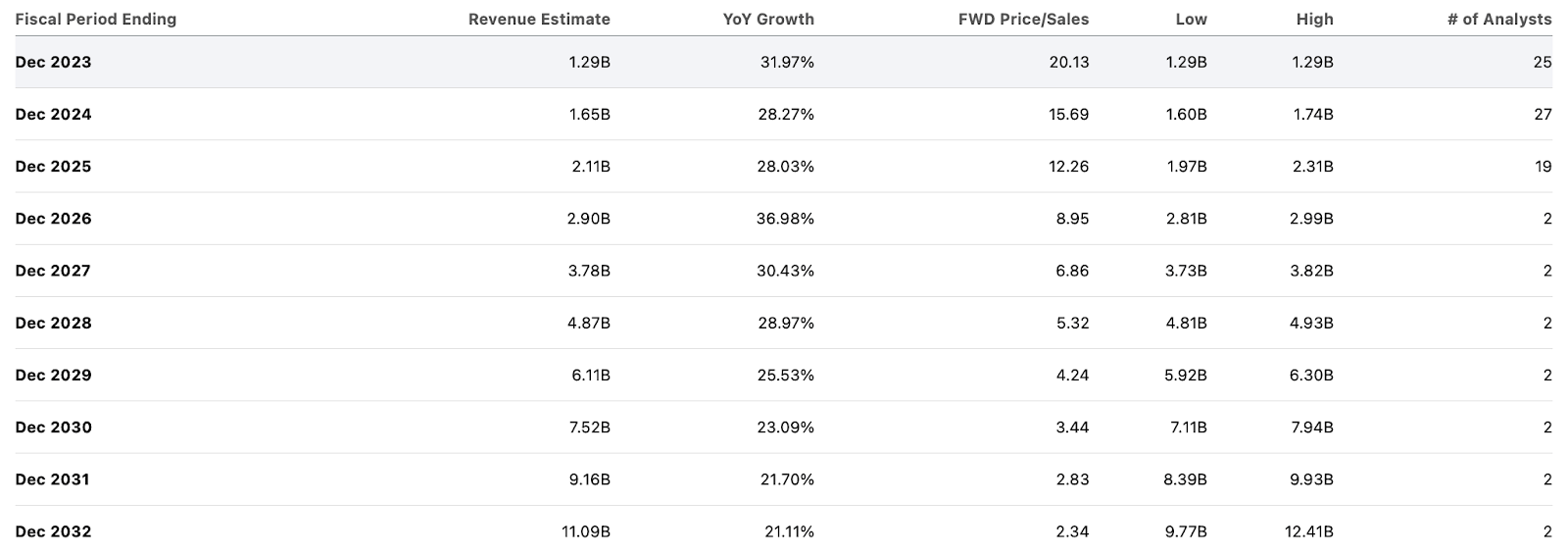This screenshot has width=1568, height=554.
Task: Click the 11.09B revenue estimate cell
Action: 586,531
